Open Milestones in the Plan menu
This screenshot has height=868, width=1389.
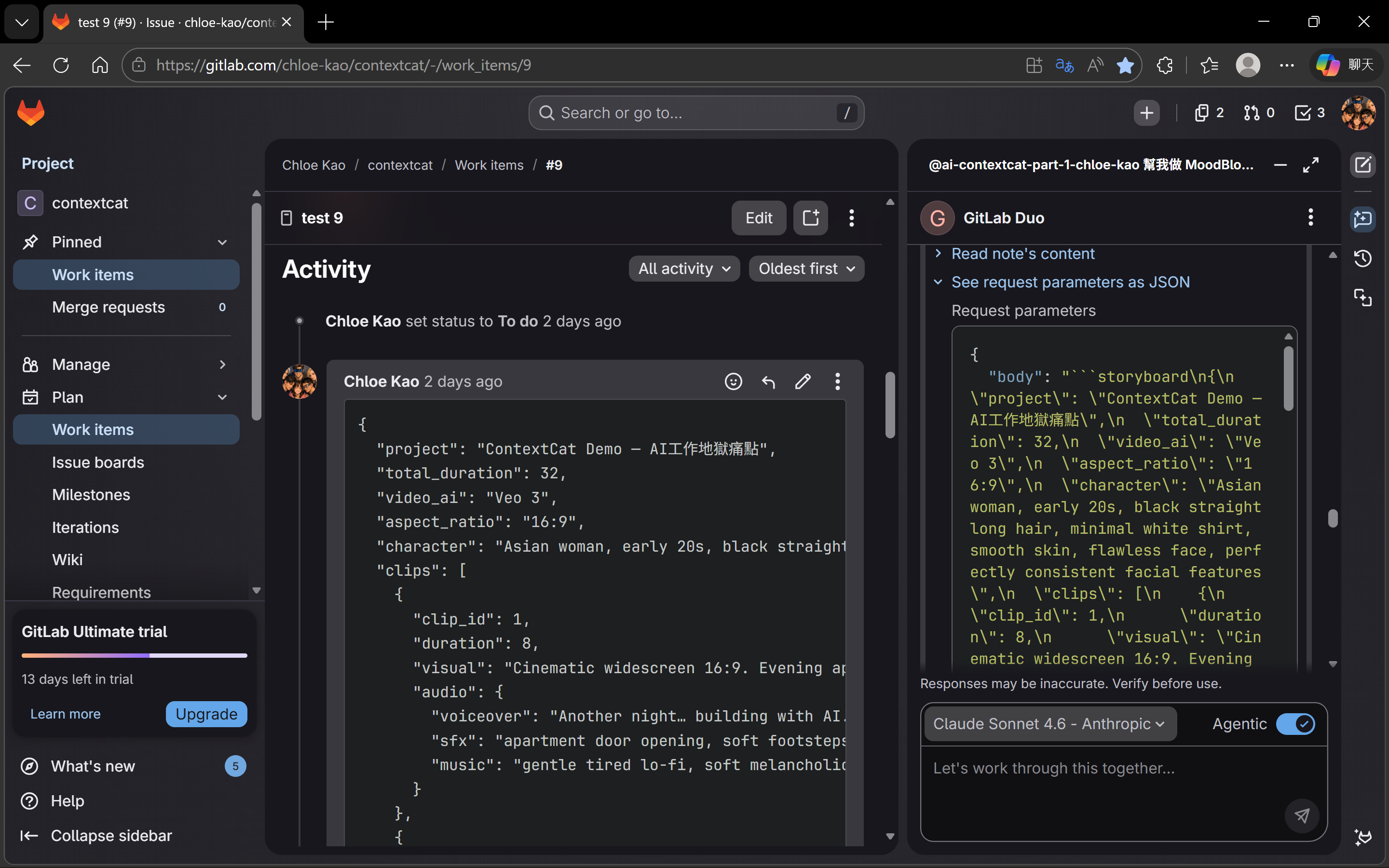[x=91, y=494]
